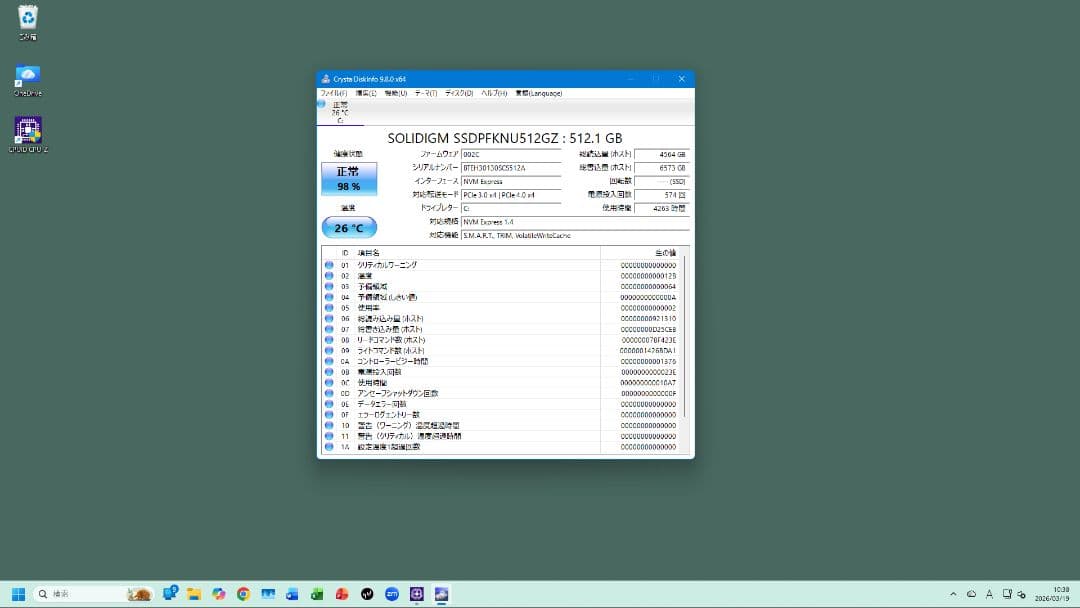Open the OneDrive desktop shortcut
The width and height of the screenshot is (1080, 608).
(28, 80)
